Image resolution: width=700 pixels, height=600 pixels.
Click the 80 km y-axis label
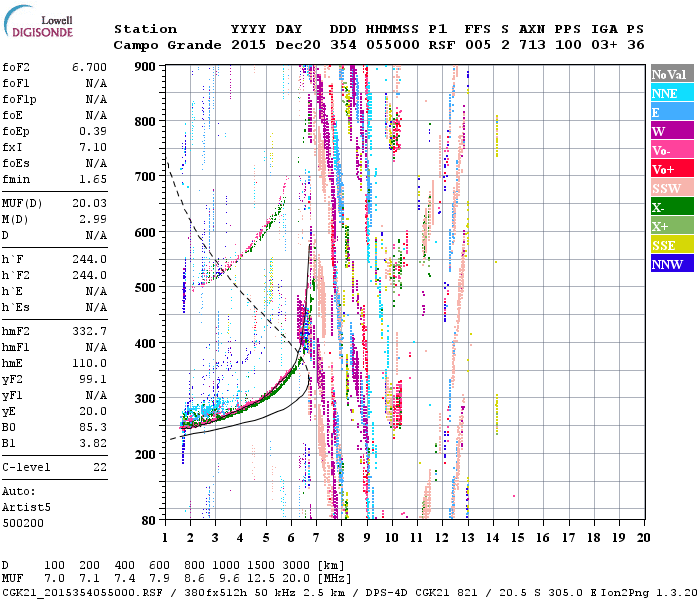(x=148, y=521)
